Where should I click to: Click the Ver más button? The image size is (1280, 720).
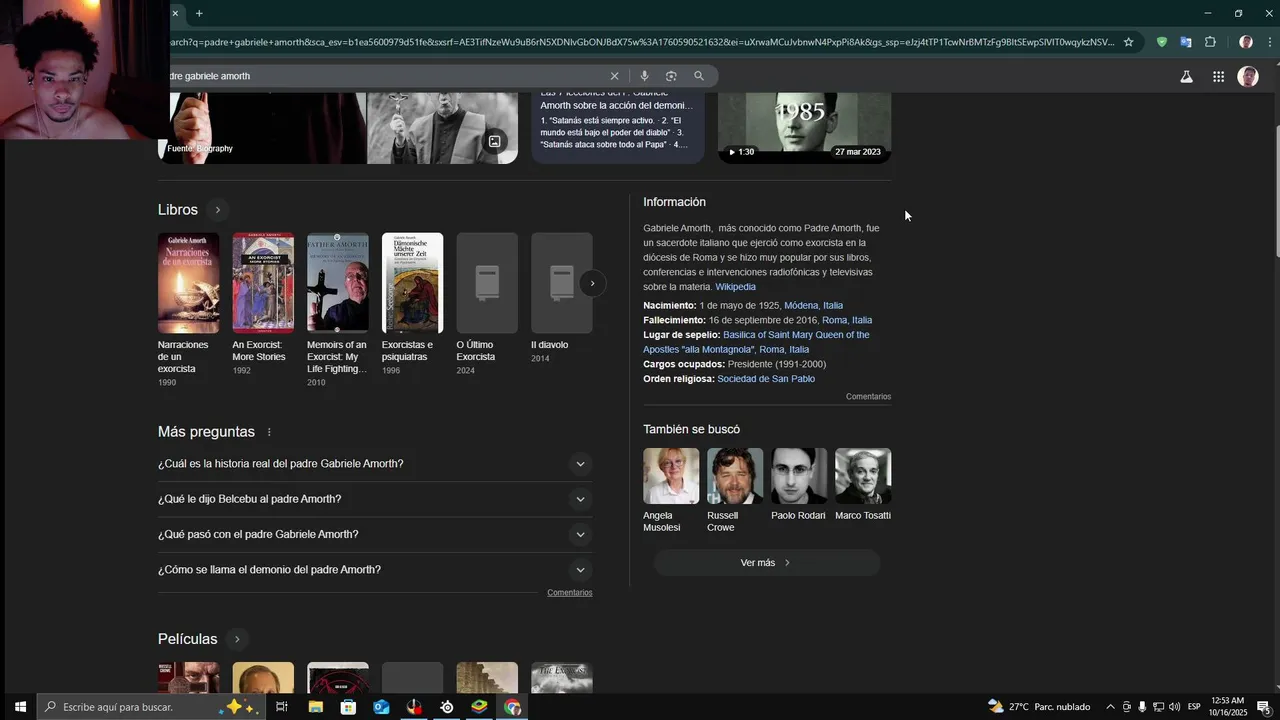[766, 563]
